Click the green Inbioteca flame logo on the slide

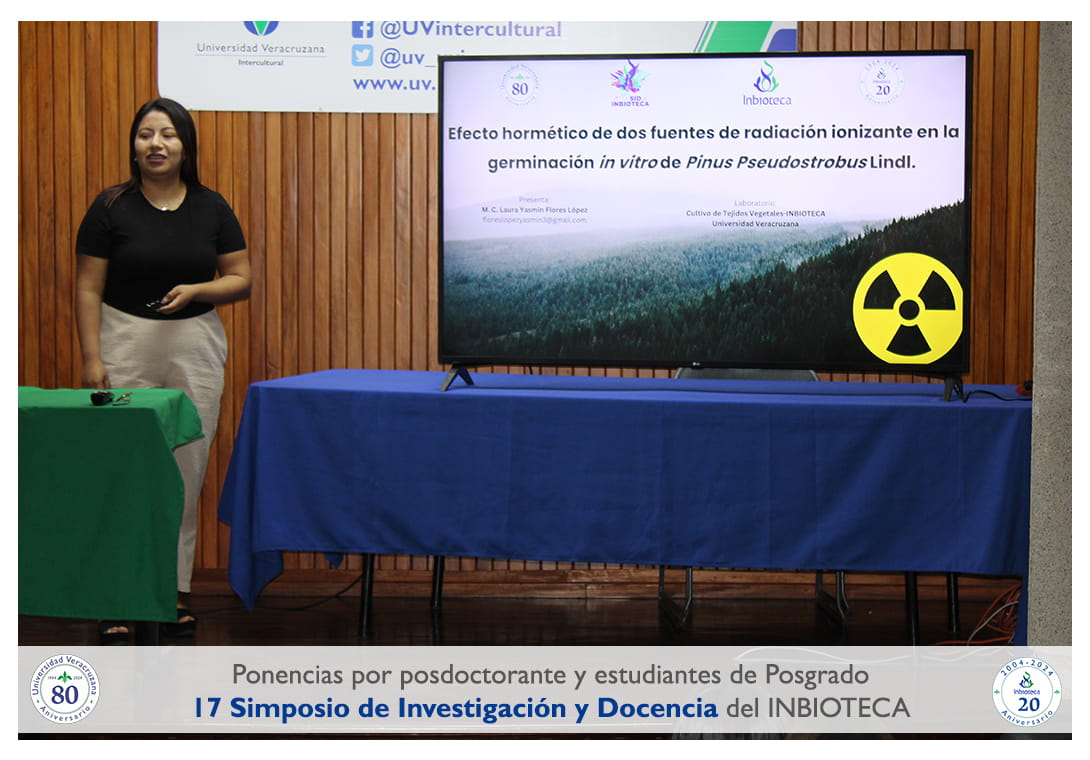(x=766, y=84)
